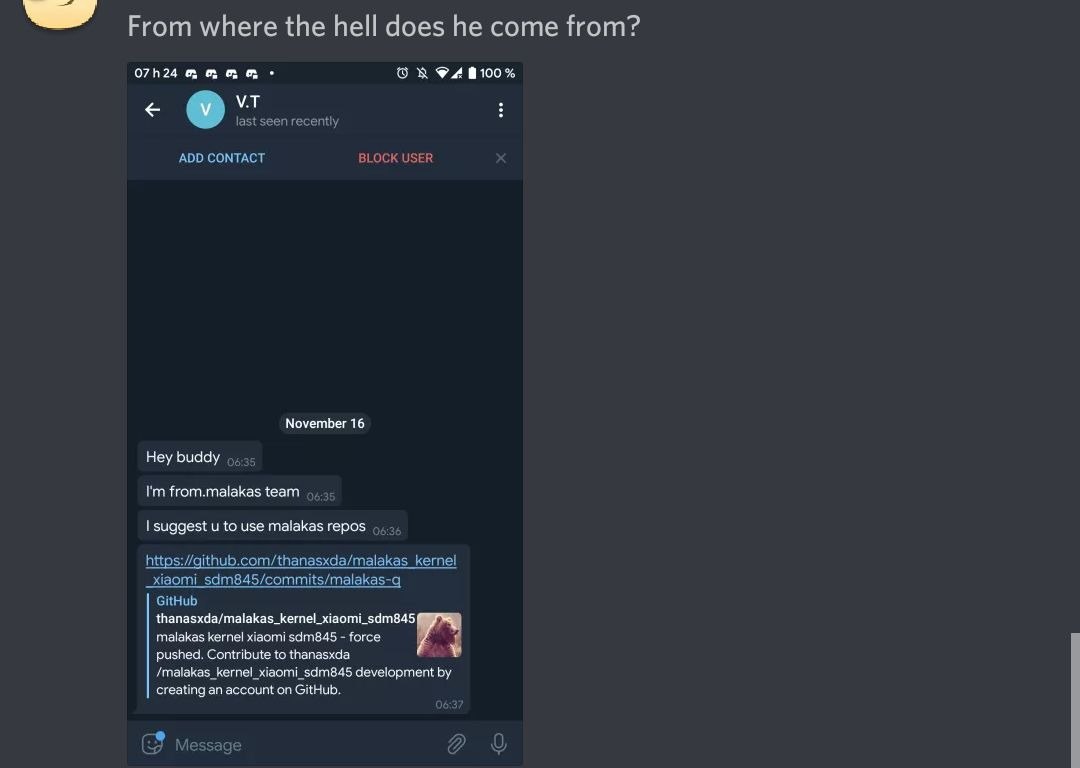Click the muted bell status icon
The image size is (1080, 768).
[x=422, y=73]
